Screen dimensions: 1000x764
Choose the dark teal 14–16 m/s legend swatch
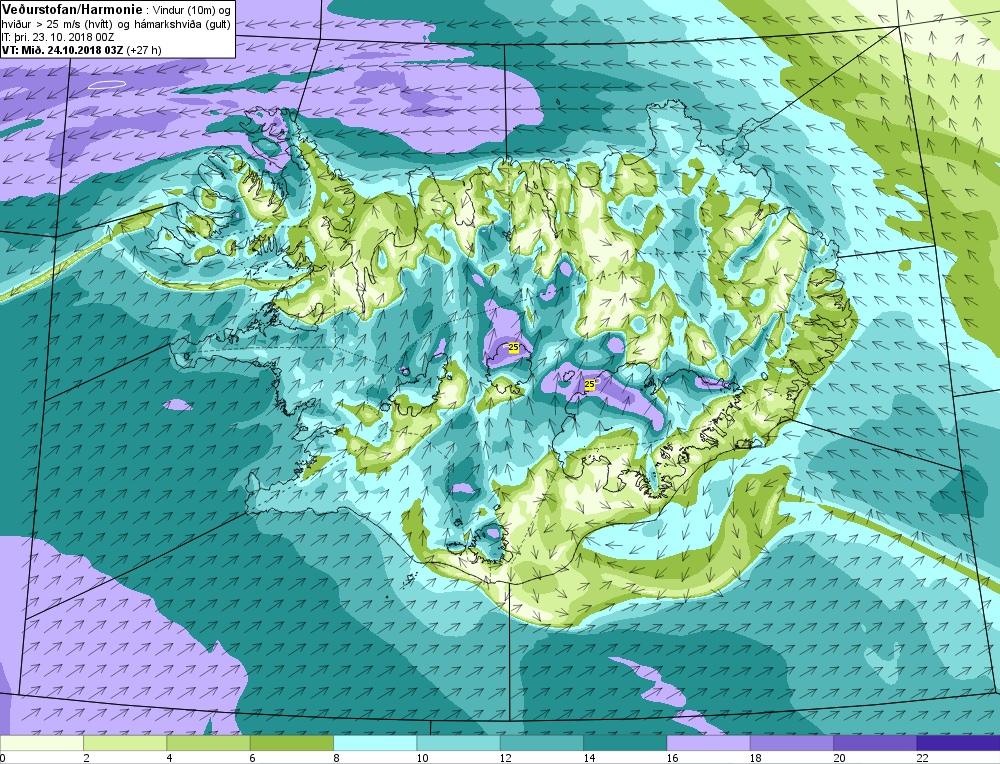625,743
